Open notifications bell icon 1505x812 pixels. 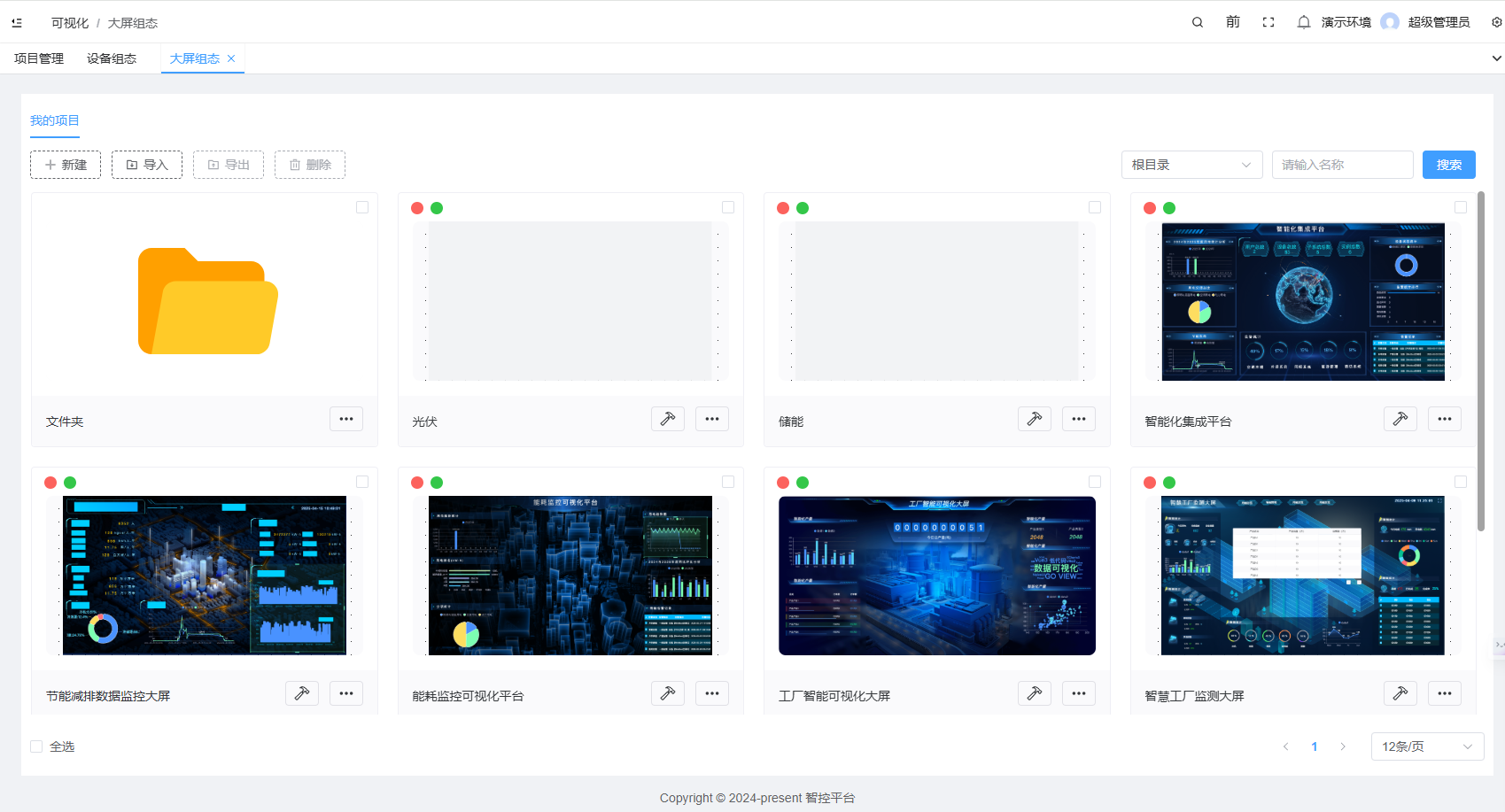click(x=1304, y=22)
